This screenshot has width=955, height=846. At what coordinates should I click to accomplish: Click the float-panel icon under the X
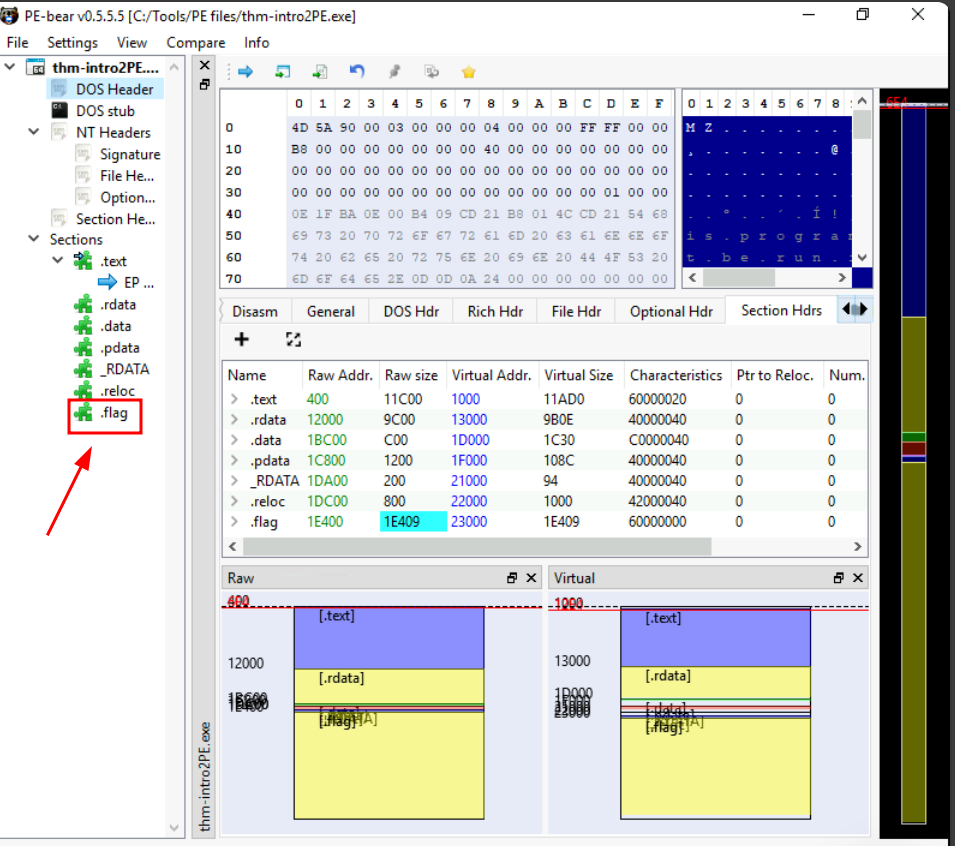pyautogui.click(x=205, y=84)
